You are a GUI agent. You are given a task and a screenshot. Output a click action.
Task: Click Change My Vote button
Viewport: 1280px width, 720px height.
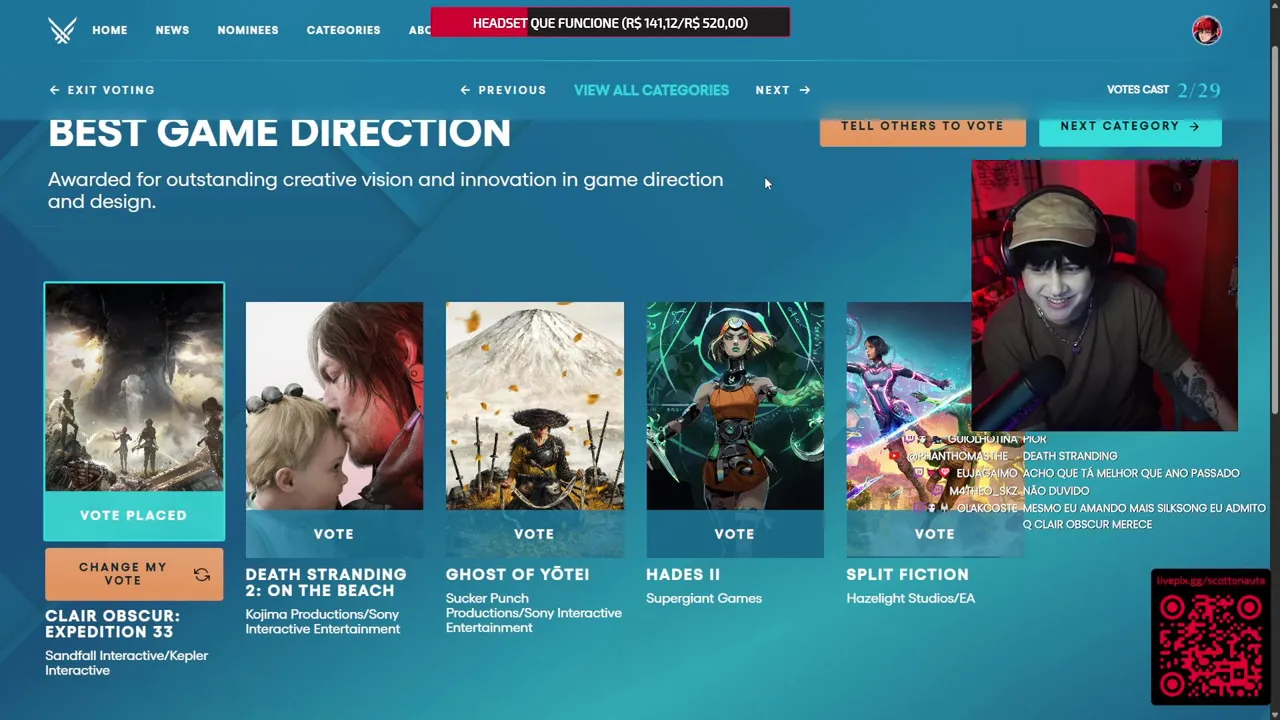[134, 574]
